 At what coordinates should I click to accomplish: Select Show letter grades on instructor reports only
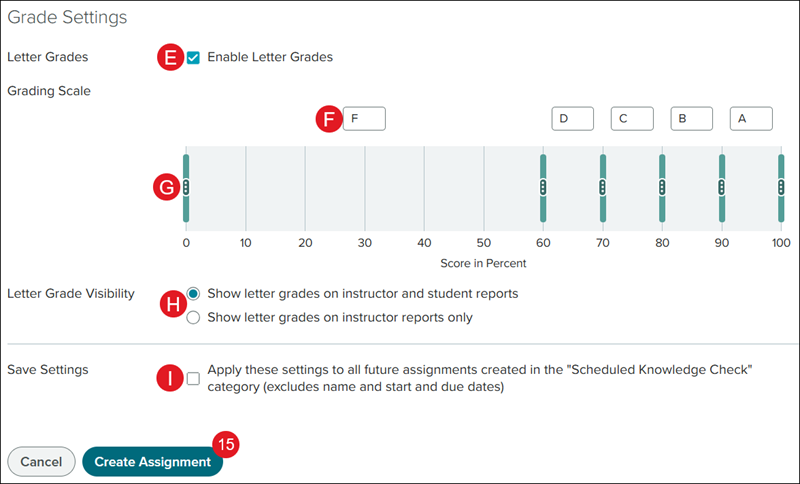point(193,318)
